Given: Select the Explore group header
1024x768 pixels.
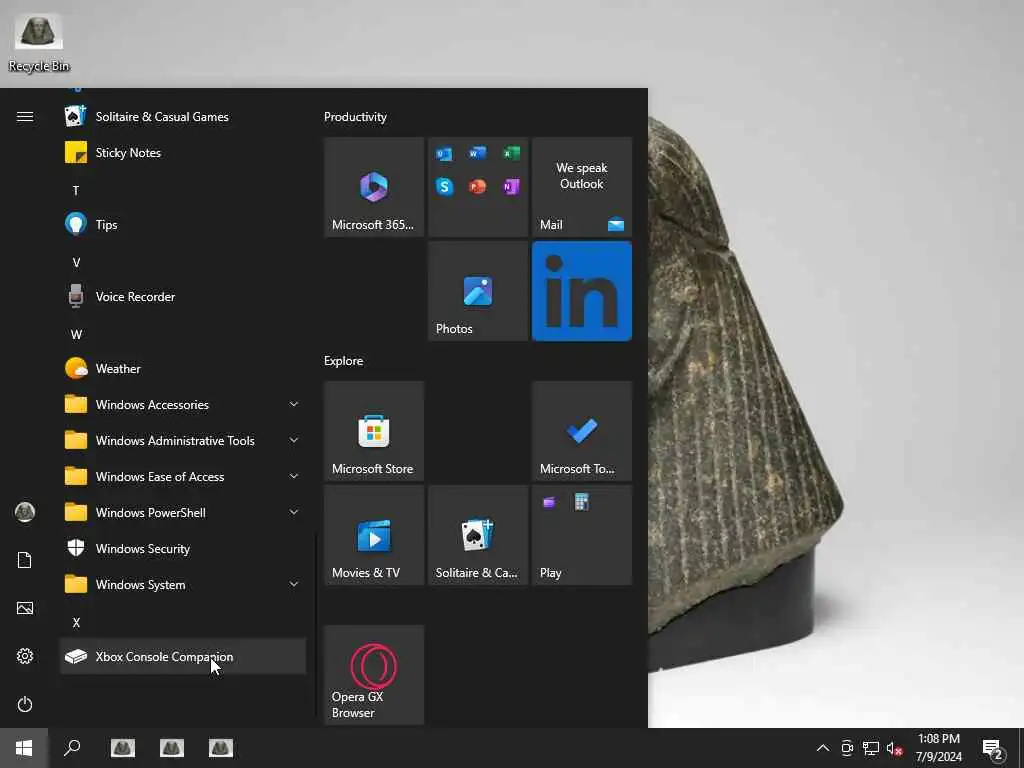Looking at the screenshot, I should (x=344, y=360).
